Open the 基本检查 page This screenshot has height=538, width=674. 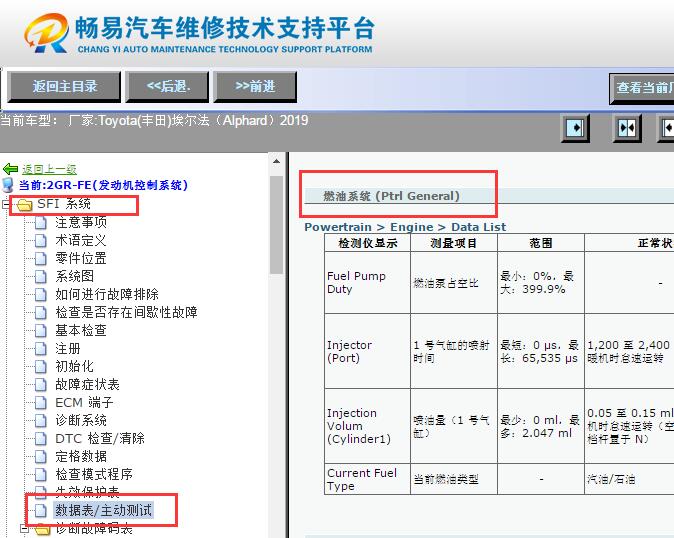point(81,330)
